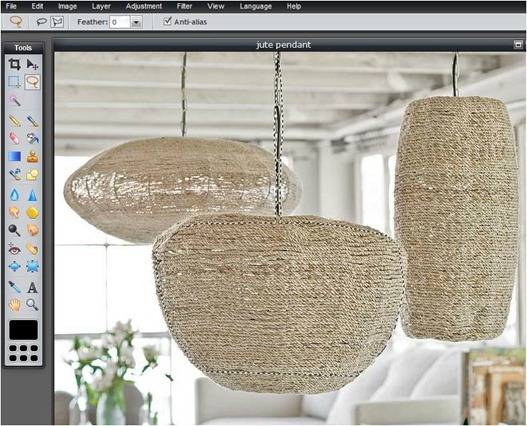
Task: Select the Pencil tool
Action: pyautogui.click(x=14, y=121)
